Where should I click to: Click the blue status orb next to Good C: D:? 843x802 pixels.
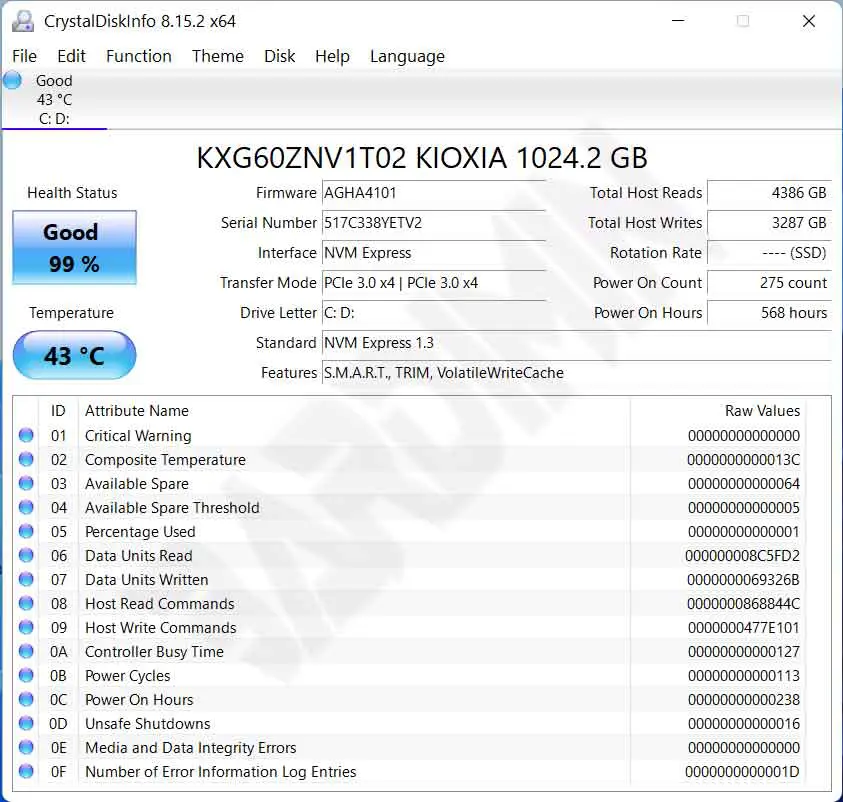click(12, 81)
